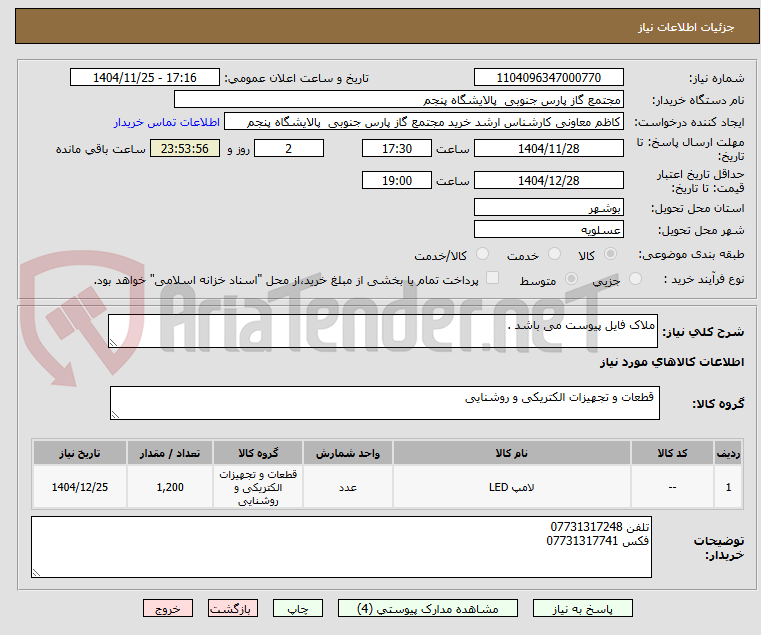This screenshot has height=635, width=761.
Task: Click the توضیحات خریدار text area
Action: [341, 547]
